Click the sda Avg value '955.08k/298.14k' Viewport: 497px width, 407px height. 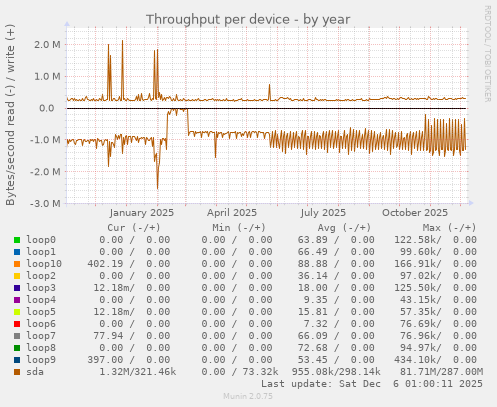click(x=336, y=372)
